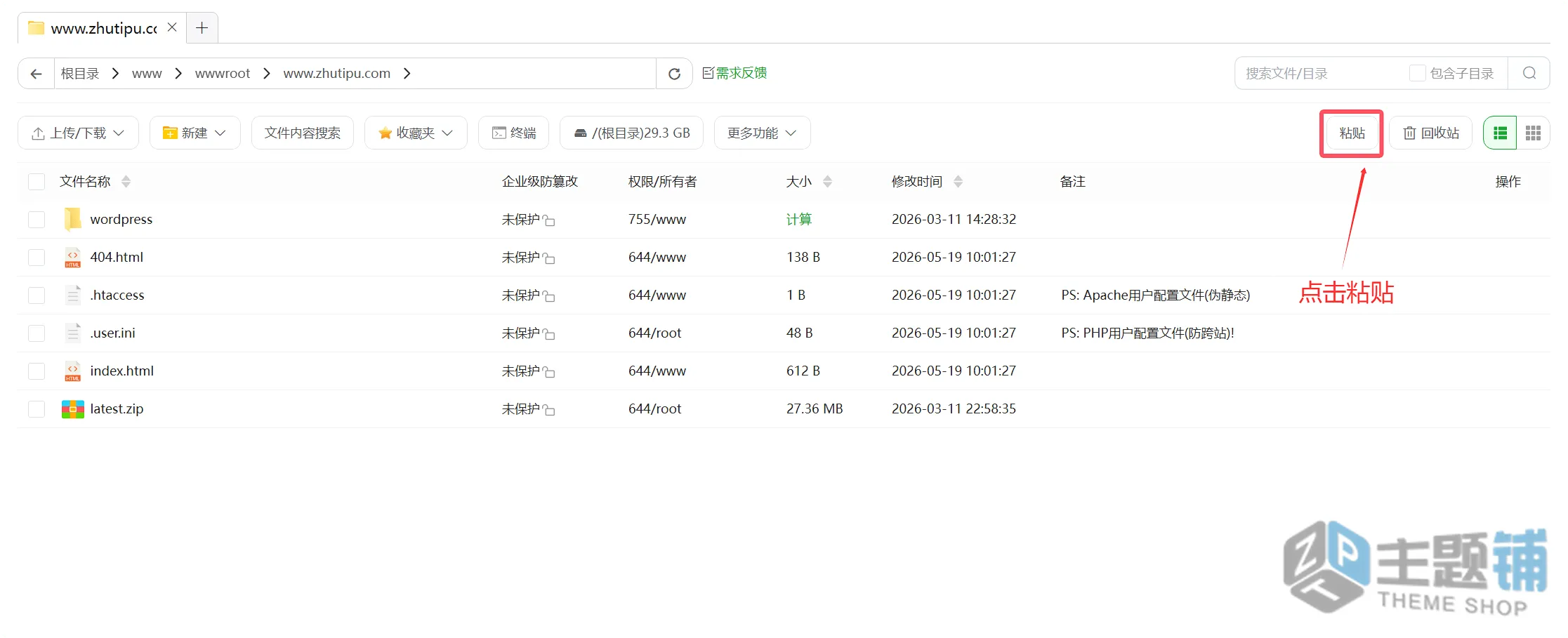This screenshot has height=638, width=1568.
Task: Toggle tamper-proof lock for .user.ini
Action: (549, 334)
